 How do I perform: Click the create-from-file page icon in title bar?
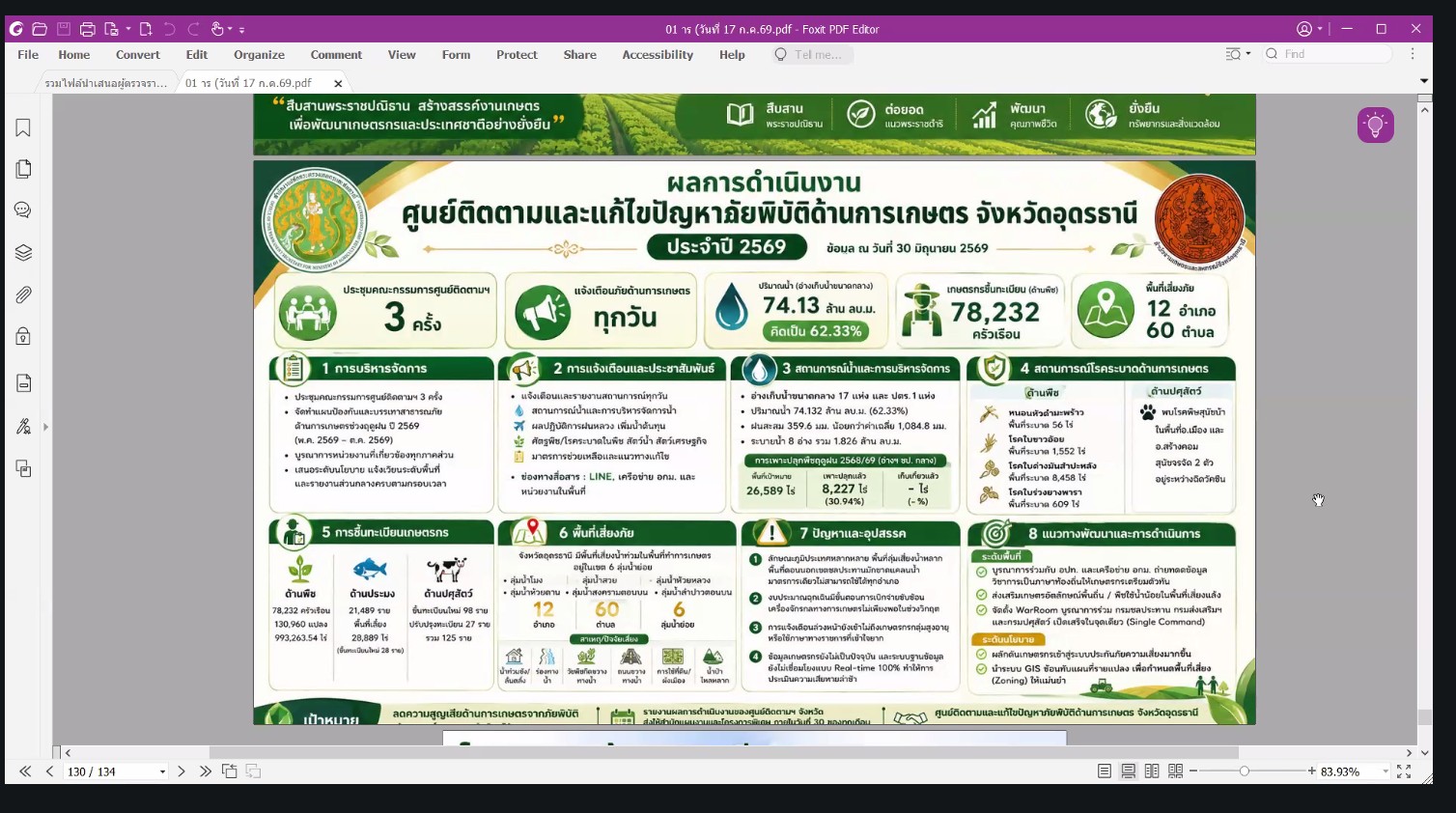111,29
